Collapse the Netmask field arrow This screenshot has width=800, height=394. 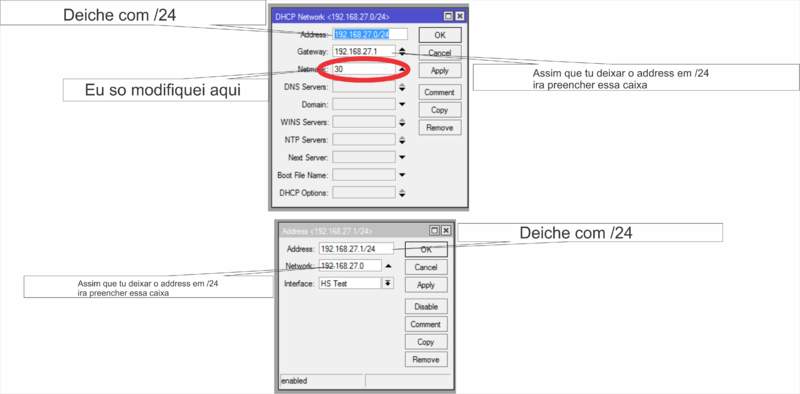pyautogui.click(x=402, y=69)
